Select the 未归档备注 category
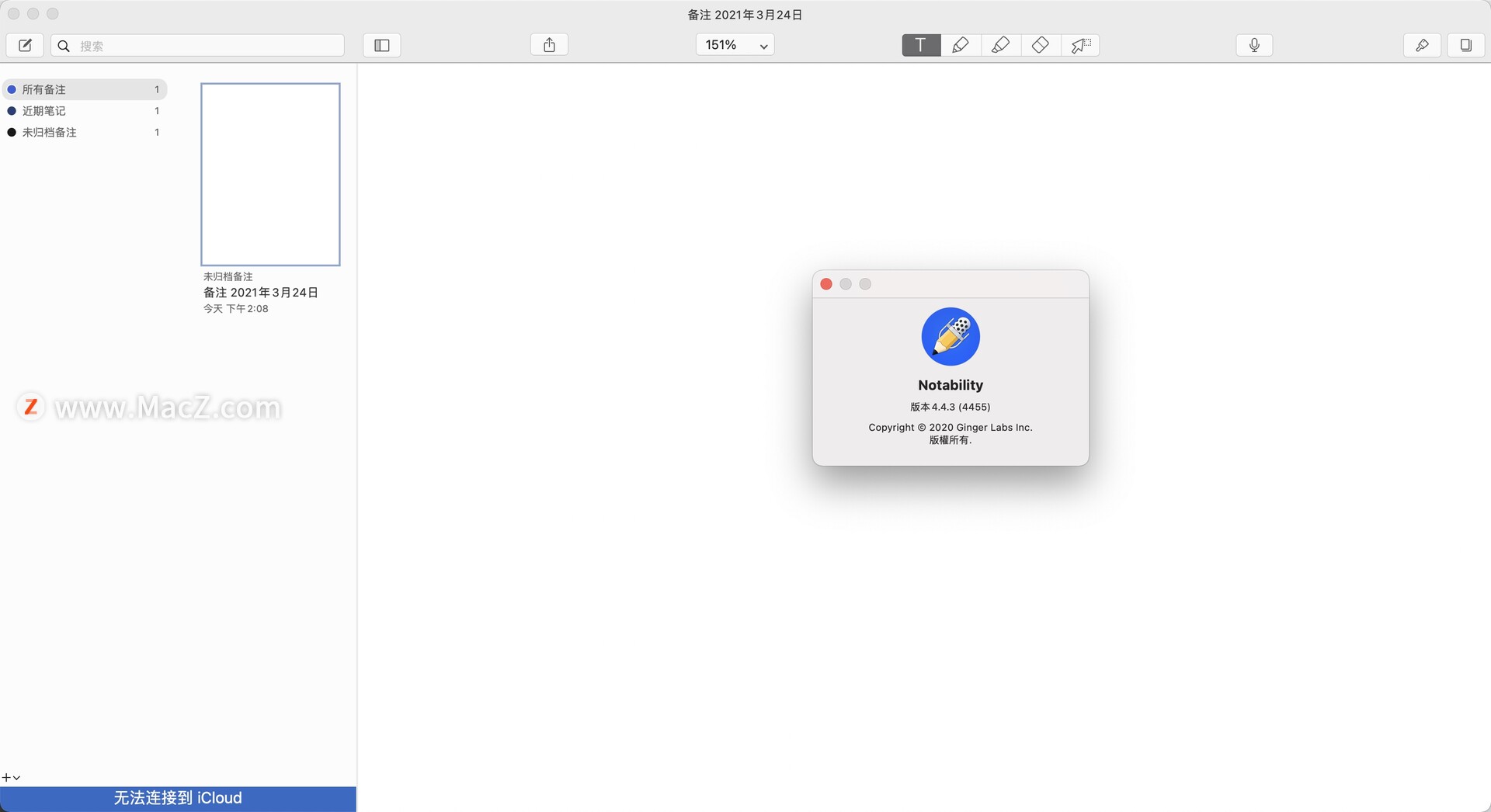The image size is (1491, 812). (85, 132)
